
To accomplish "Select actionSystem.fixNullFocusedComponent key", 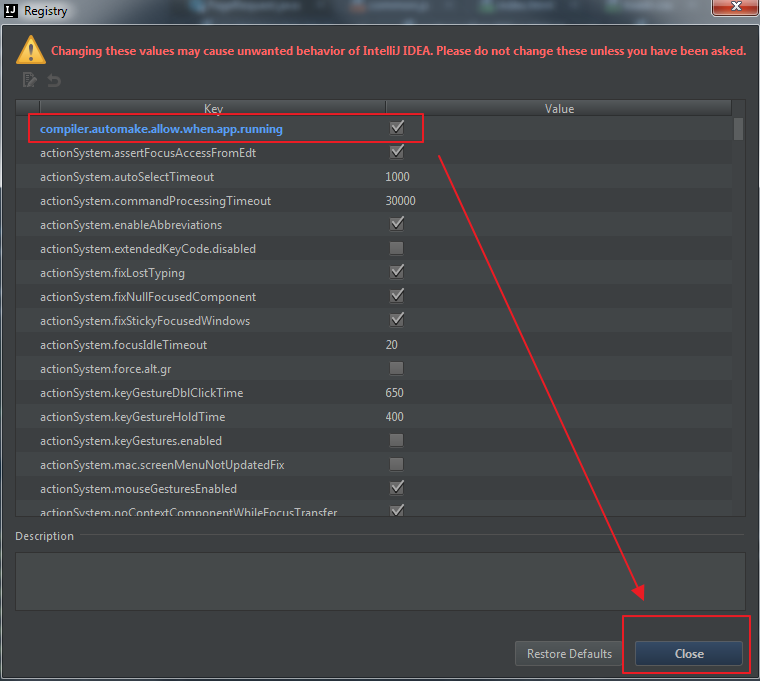I will point(148,297).
